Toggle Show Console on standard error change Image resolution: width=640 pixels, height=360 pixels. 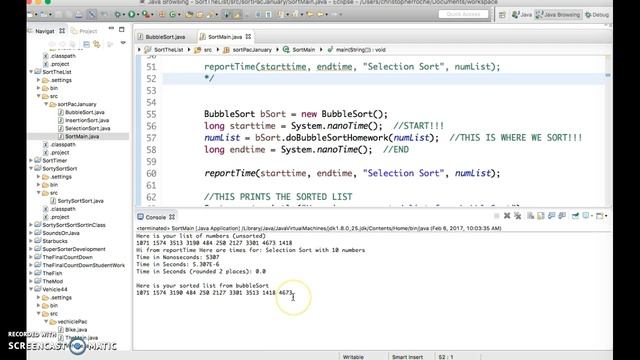(562, 216)
